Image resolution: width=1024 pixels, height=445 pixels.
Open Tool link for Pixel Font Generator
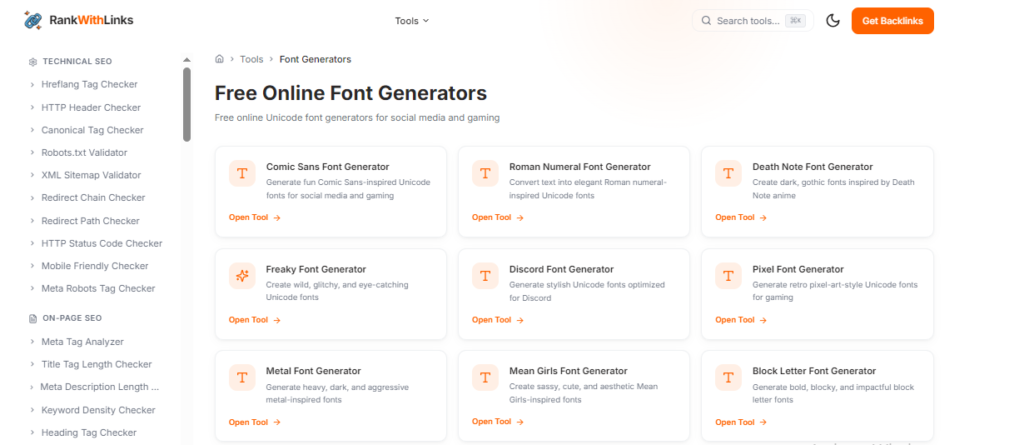coord(741,320)
